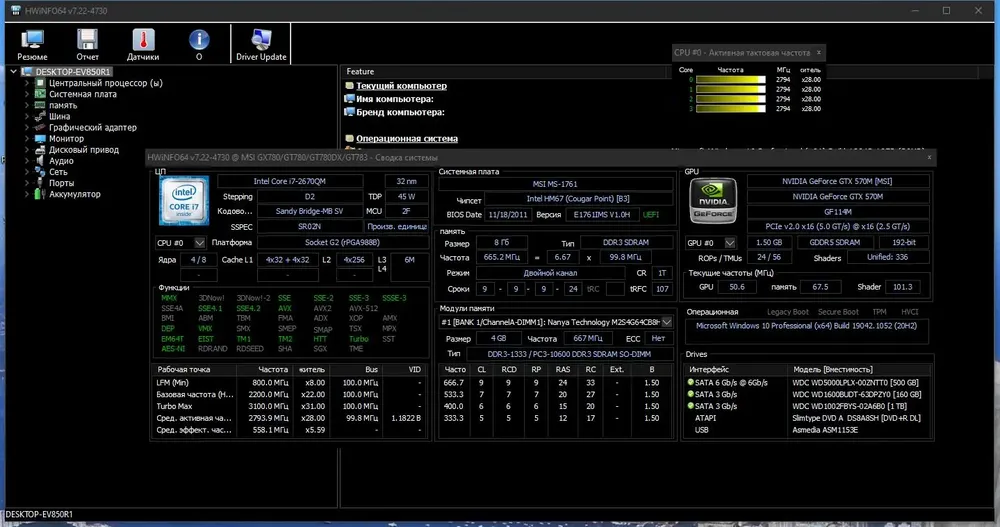The image size is (1000, 527).
Task: Select Системная плата in the tree
Action: (83, 94)
